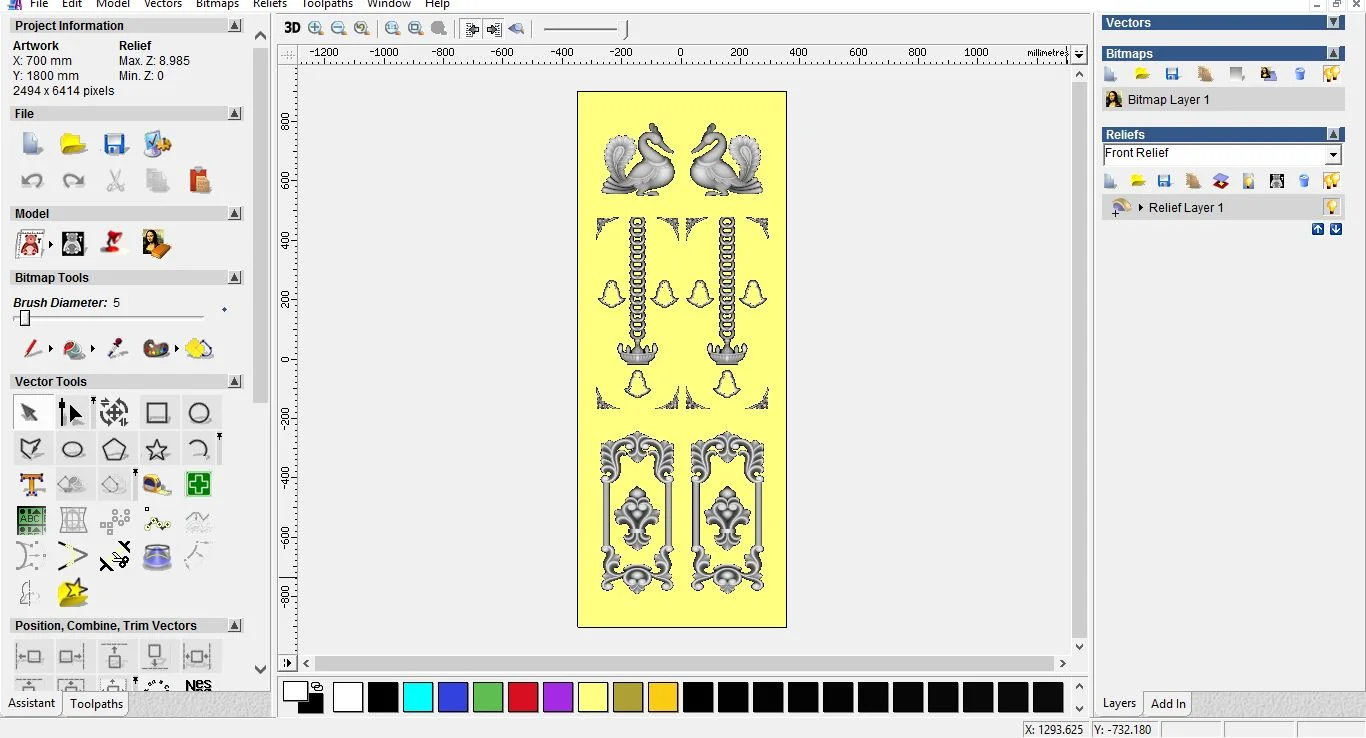Select the cyan colour swatch

coord(418,697)
